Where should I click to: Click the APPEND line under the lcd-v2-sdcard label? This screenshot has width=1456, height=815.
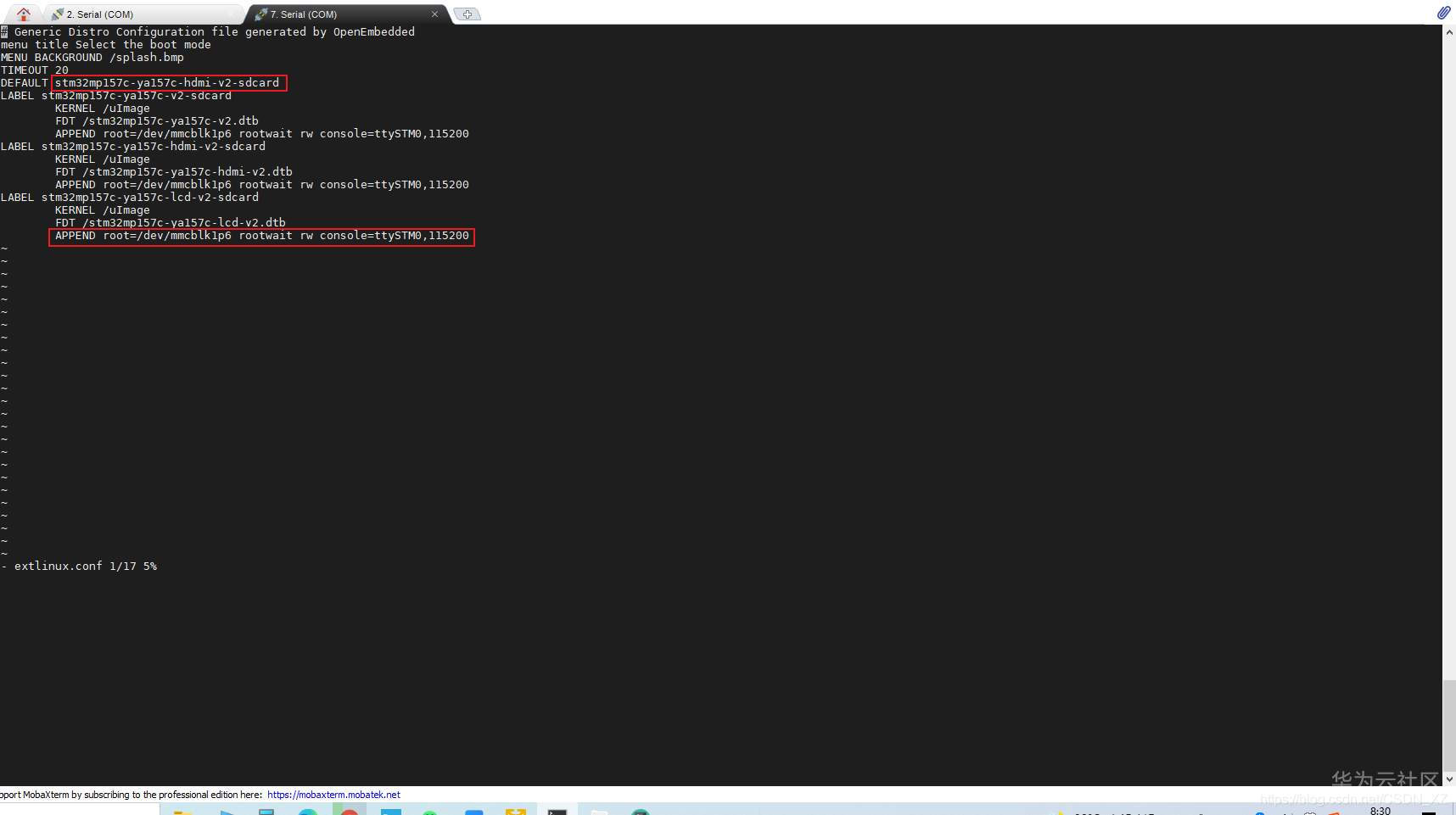point(262,236)
